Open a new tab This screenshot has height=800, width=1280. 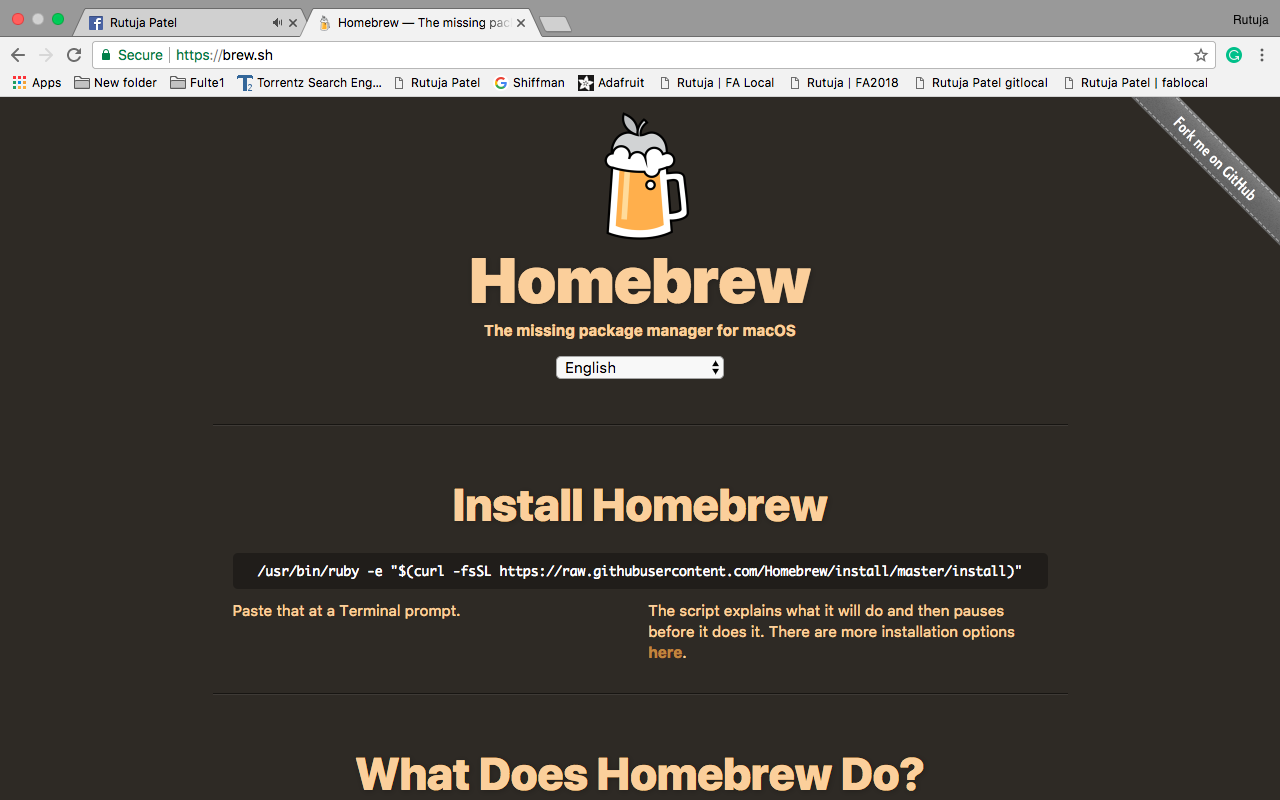tap(555, 23)
